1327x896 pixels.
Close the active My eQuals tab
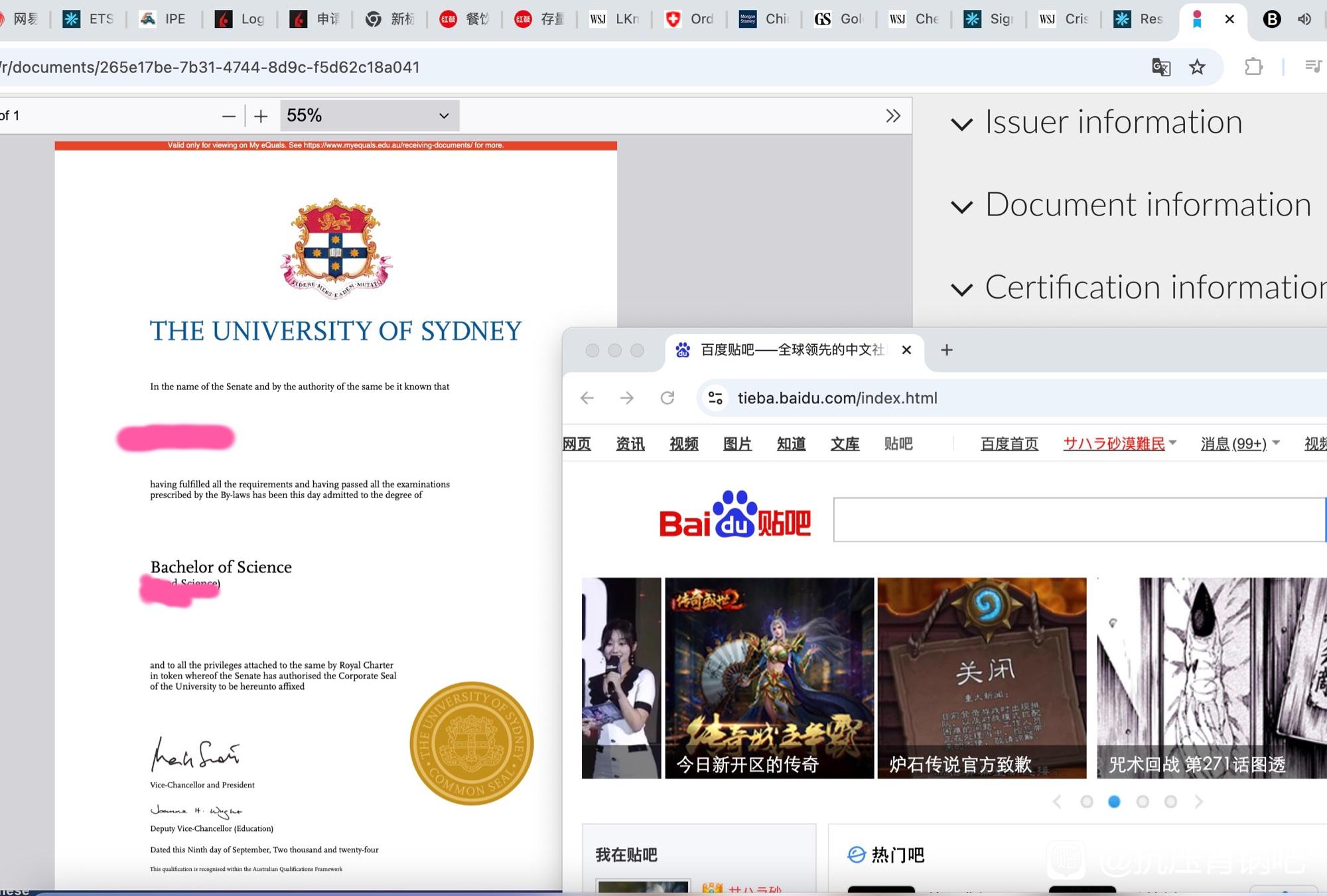point(1229,19)
